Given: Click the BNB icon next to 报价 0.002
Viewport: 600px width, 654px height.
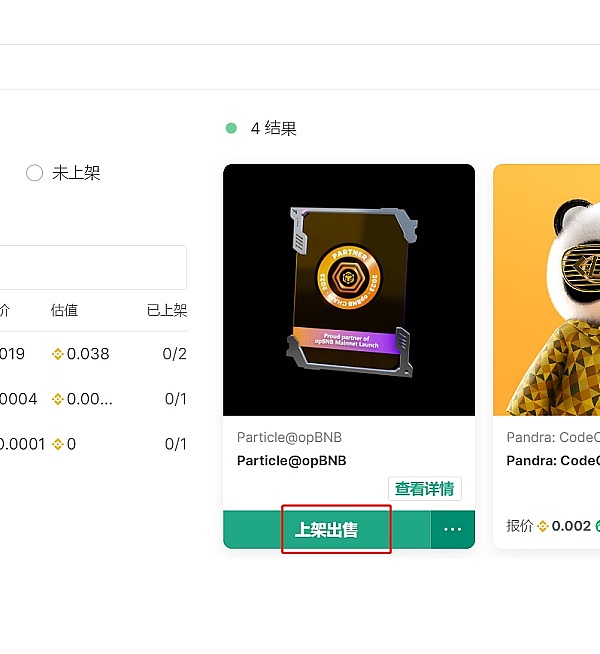Looking at the screenshot, I should click(543, 526).
